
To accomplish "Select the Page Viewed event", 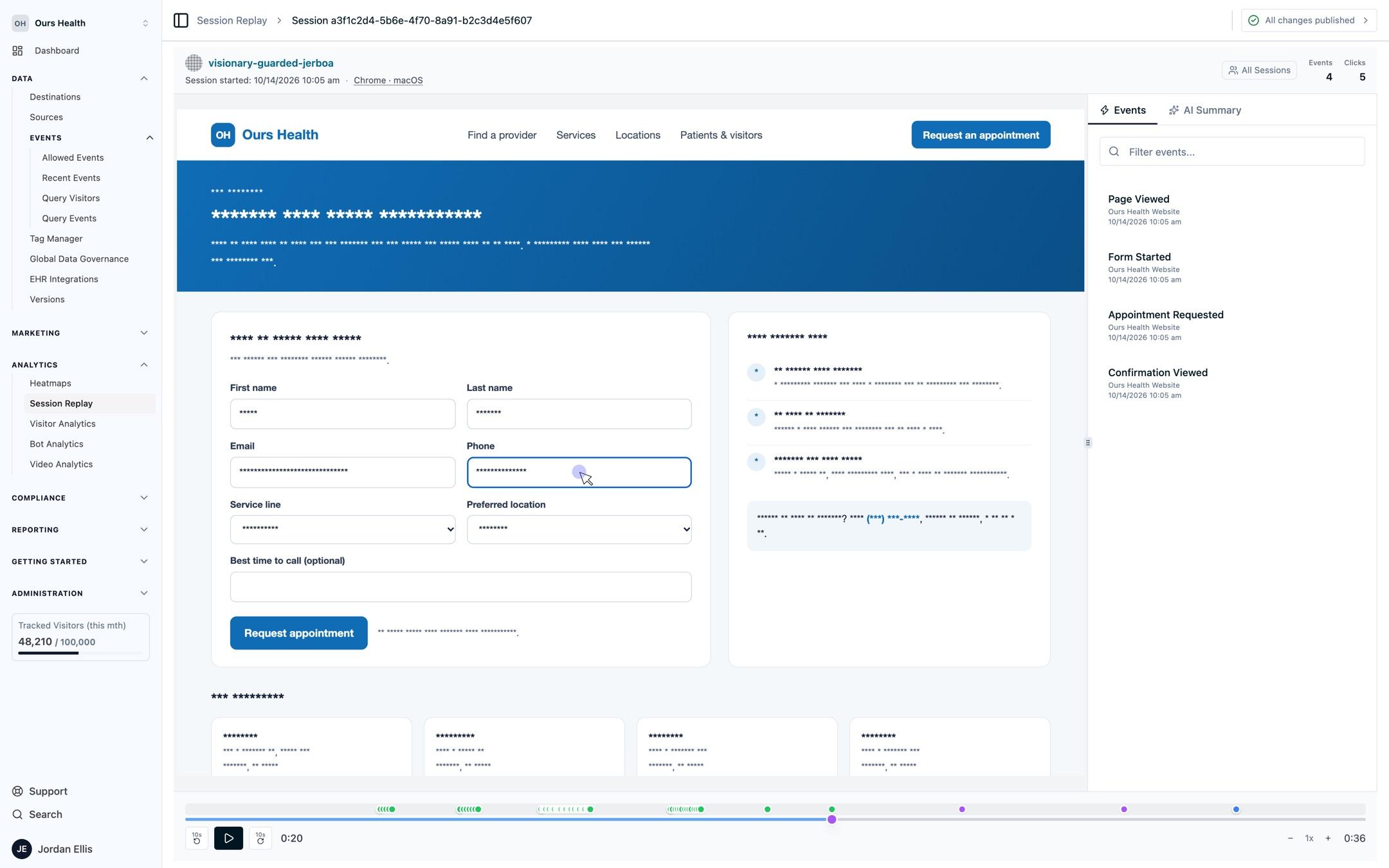I will point(1232,210).
